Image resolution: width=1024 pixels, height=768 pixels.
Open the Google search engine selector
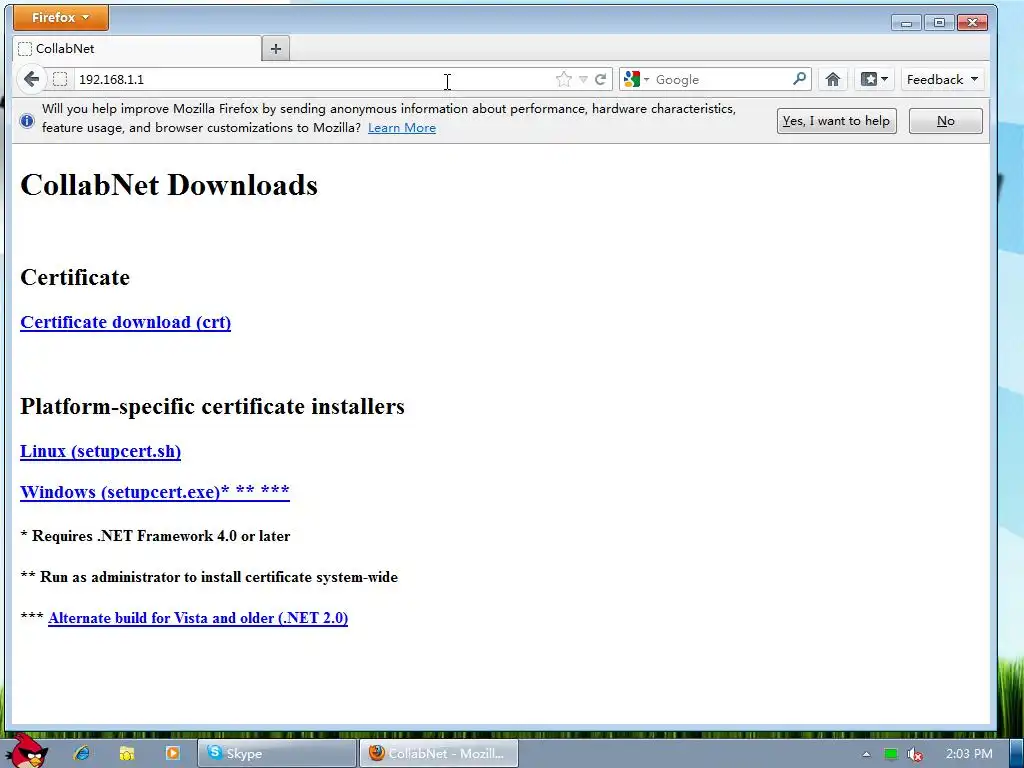636,80
